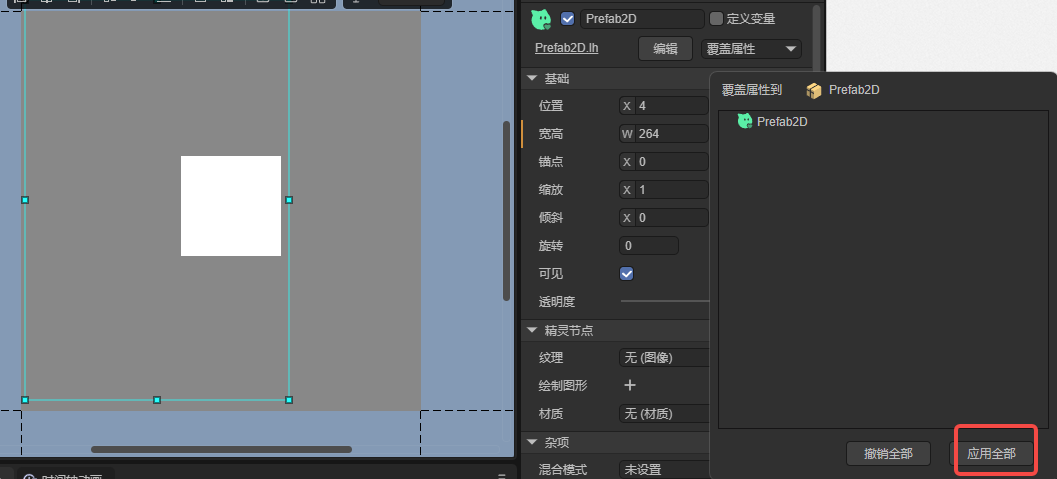The width and height of the screenshot is (1057, 479).
Task: Click the green icon of Prefab2D tree item
Action: point(744,121)
